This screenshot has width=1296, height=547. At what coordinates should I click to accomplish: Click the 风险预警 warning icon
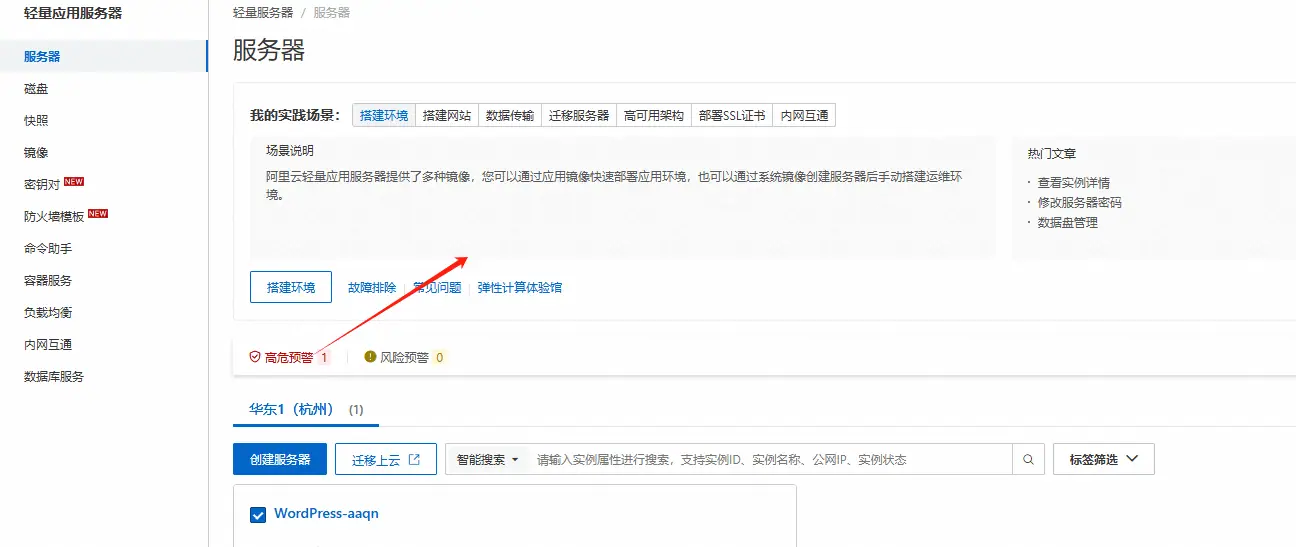click(x=370, y=357)
